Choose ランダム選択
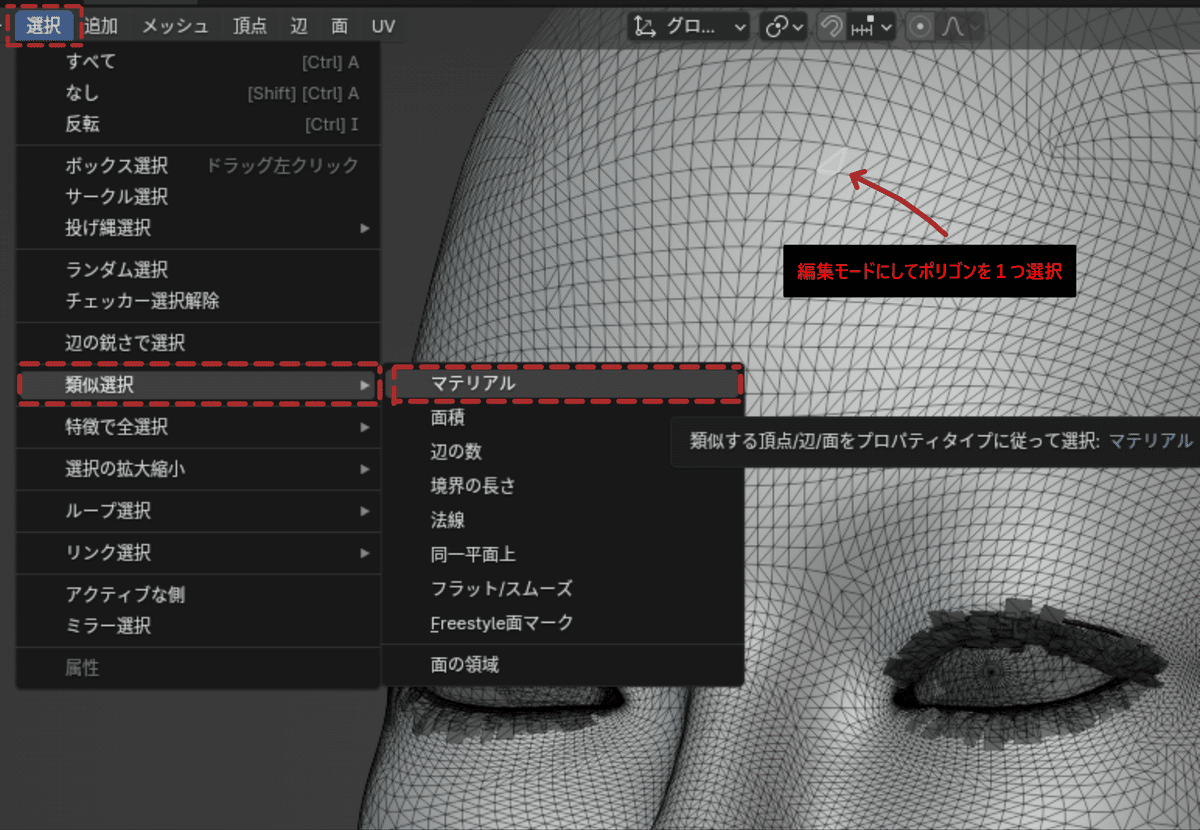The width and height of the screenshot is (1200, 830). tap(198, 270)
